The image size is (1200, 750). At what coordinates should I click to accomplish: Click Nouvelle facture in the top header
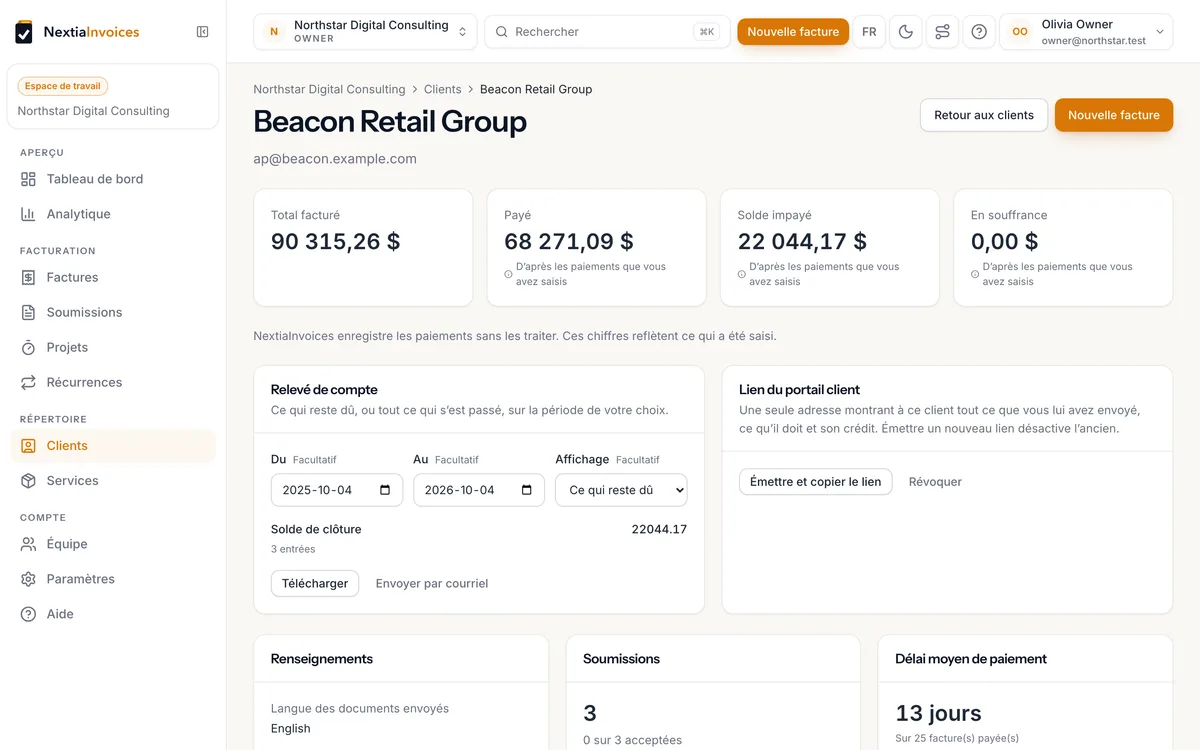793,32
